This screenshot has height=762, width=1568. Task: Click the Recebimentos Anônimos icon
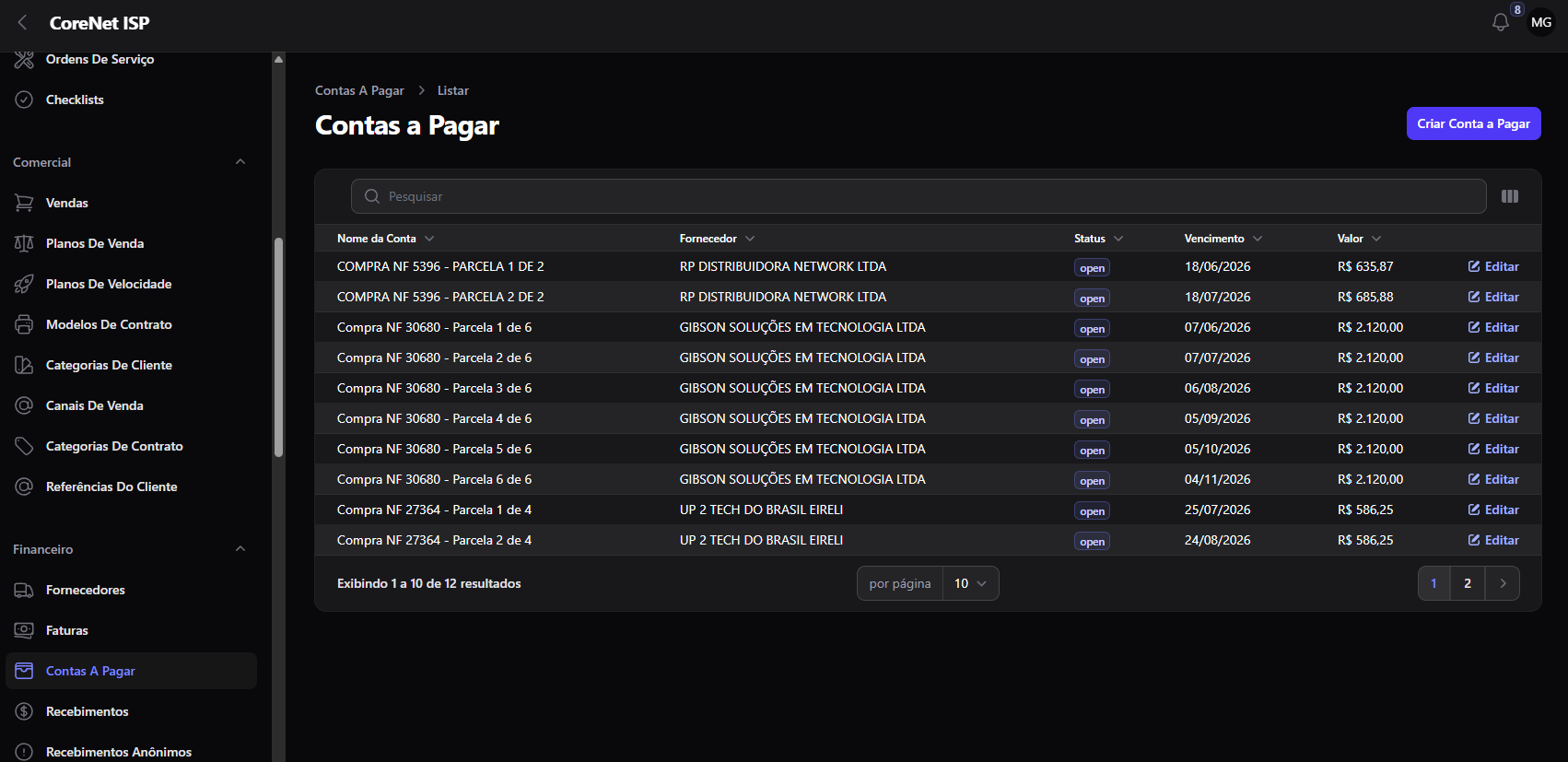[x=24, y=752]
